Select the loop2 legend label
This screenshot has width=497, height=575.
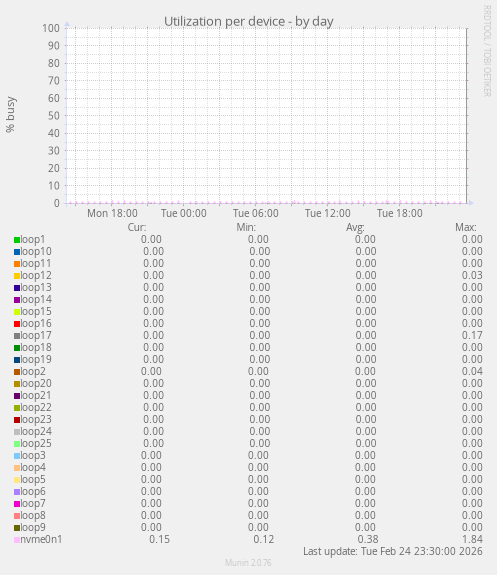[x=33, y=371]
